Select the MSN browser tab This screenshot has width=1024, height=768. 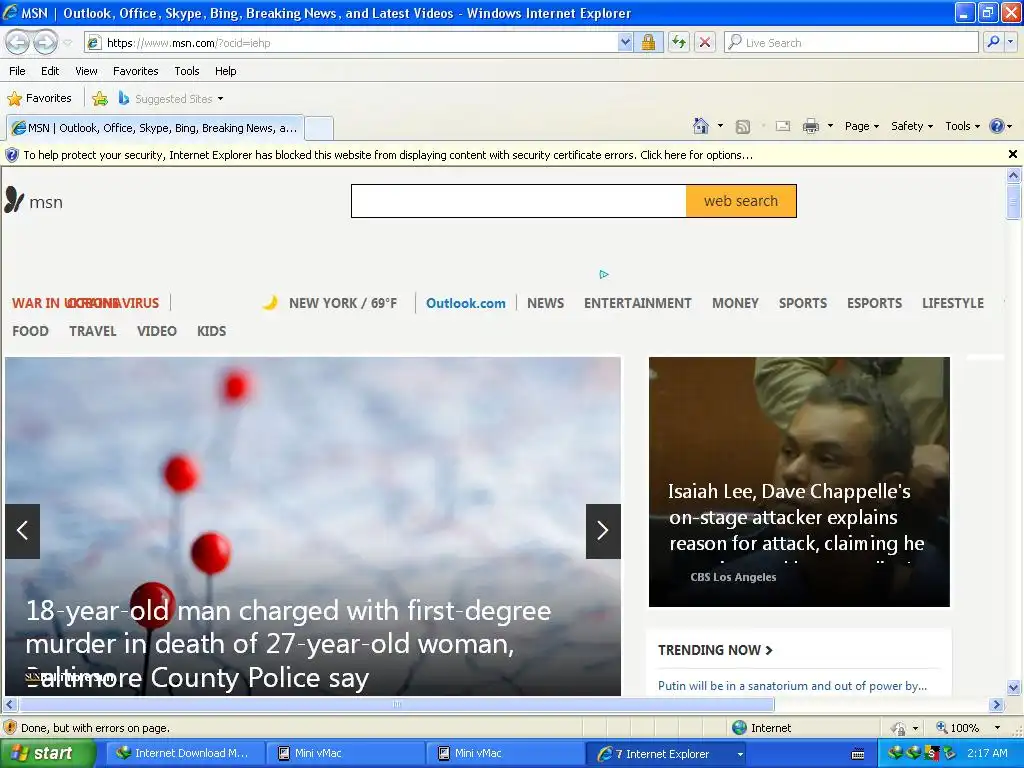pyautogui.click(x=155, y=128)
